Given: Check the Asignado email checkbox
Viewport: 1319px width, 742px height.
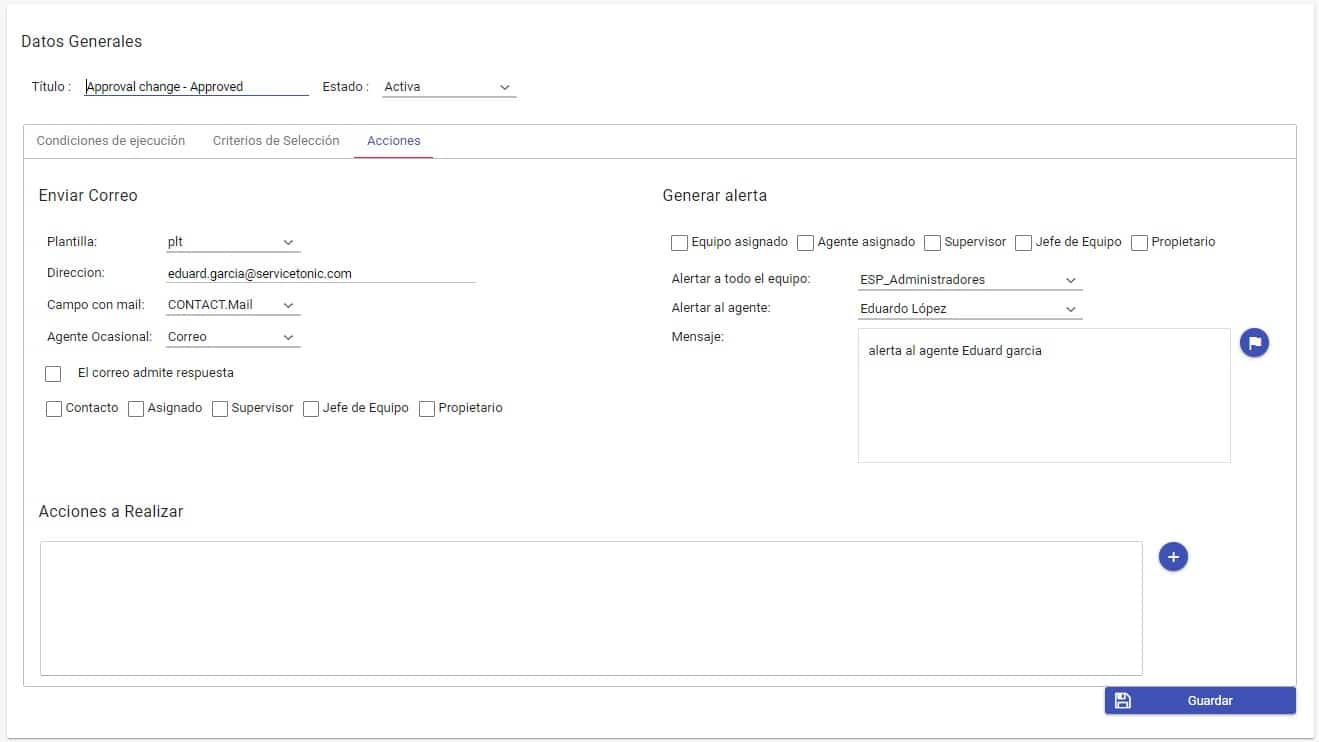Looking at the screenshot, I should tap(136, 409).
